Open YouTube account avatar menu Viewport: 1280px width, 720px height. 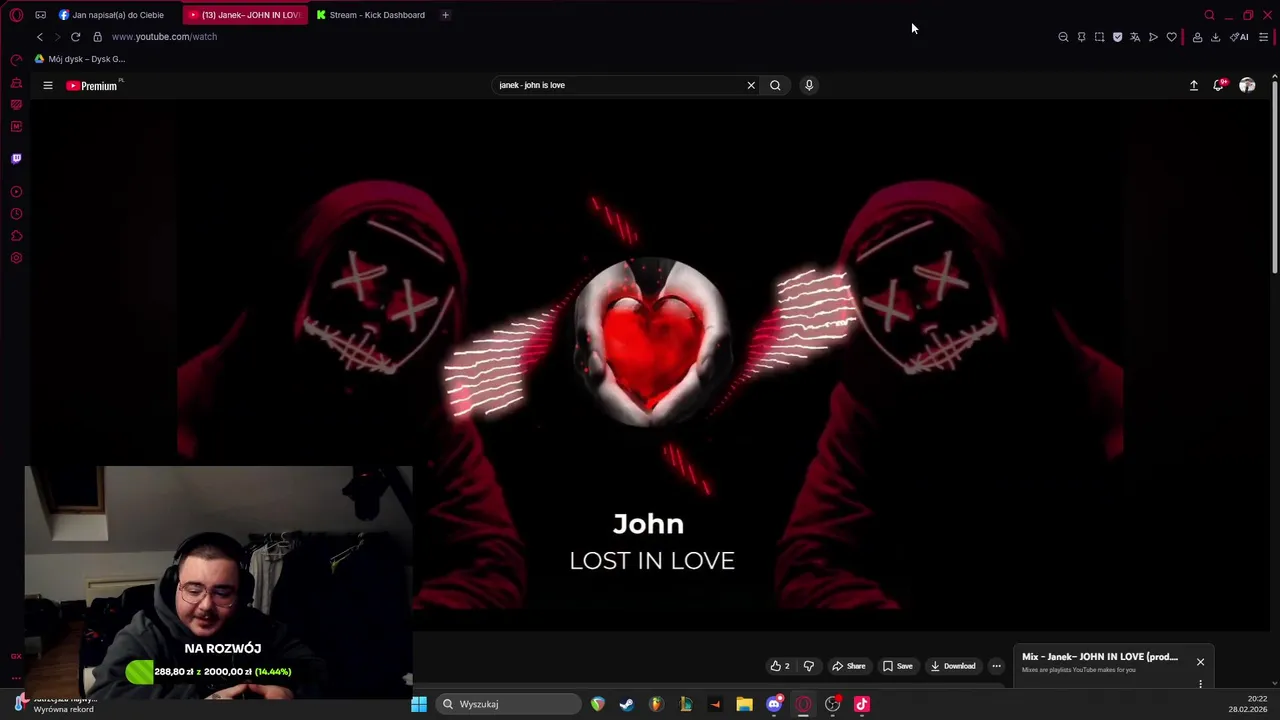pyautogui.click(x=1247, y=86)
